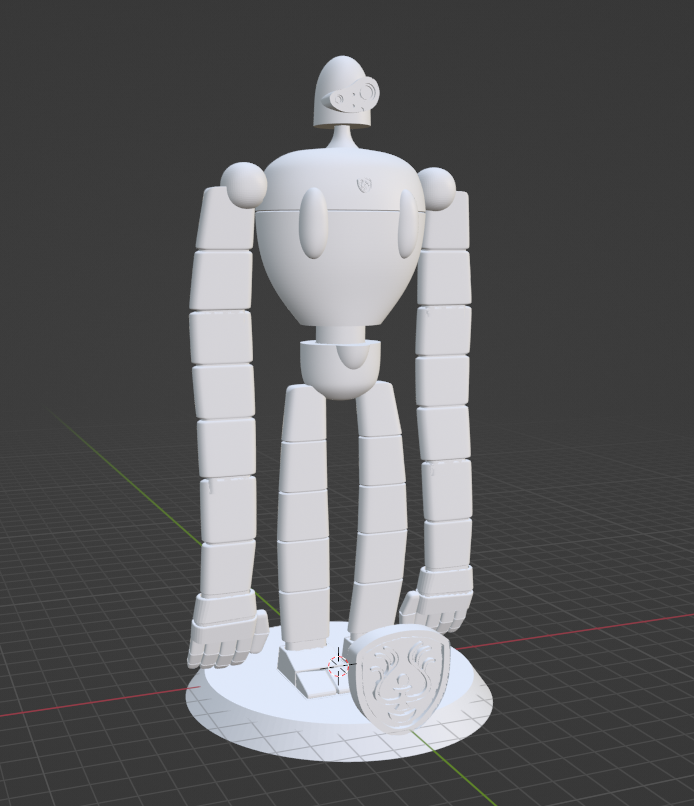Click the 3D cursor crosshair near the feet

point(338,665)
